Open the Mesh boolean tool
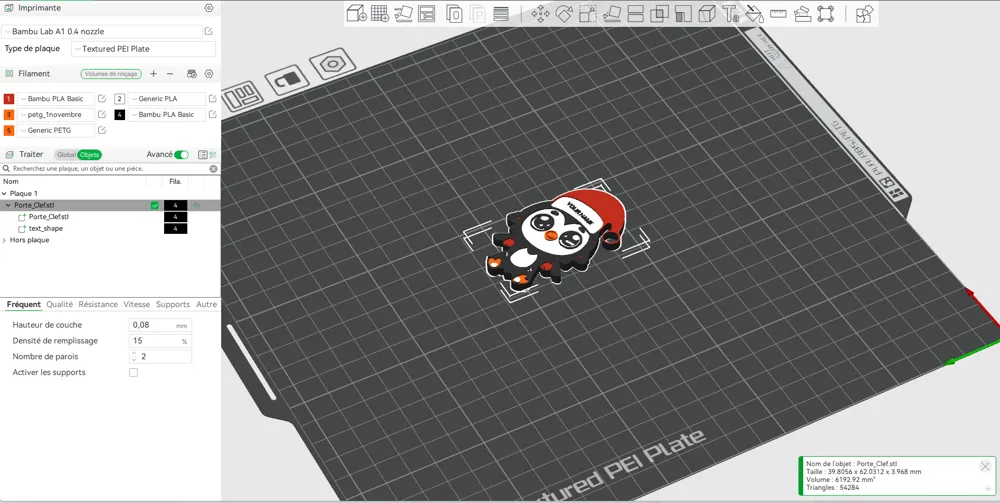 (x=659, y=13)
